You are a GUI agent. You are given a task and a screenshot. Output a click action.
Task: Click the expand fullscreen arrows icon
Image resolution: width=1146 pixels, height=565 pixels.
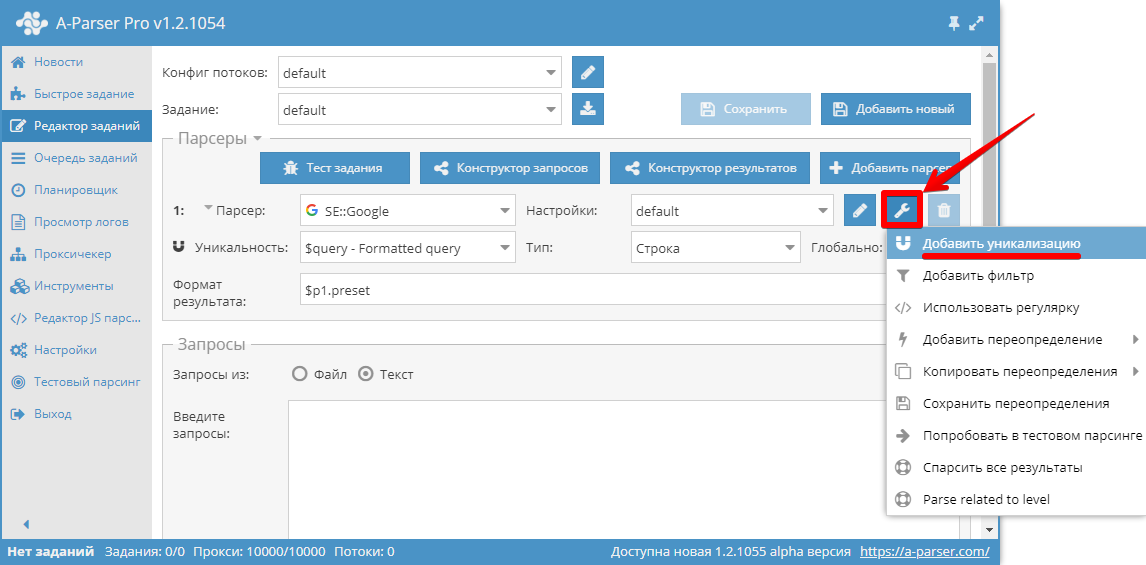(976, 23)
